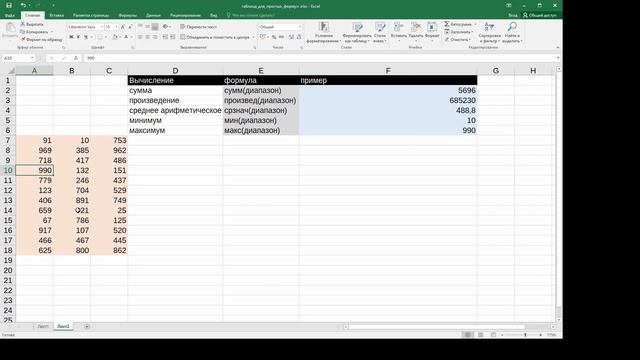Screen dimensions: 640x360
Task: Switch to the Insert ribbon tab
Action: pyautogui.click(x=56, y=15)
